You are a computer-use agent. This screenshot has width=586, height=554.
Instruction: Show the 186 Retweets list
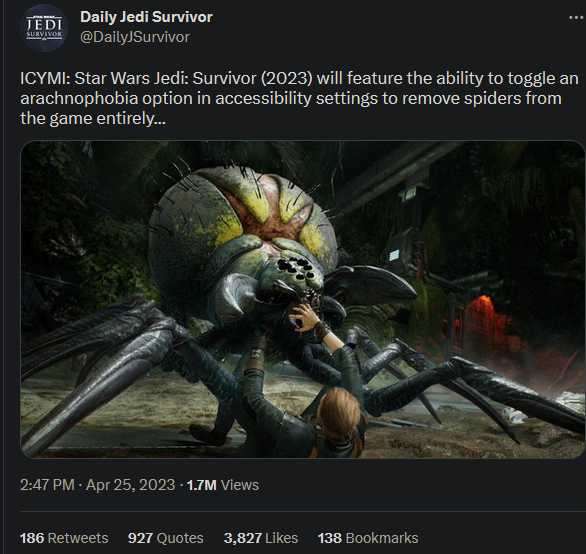(64, 538)
